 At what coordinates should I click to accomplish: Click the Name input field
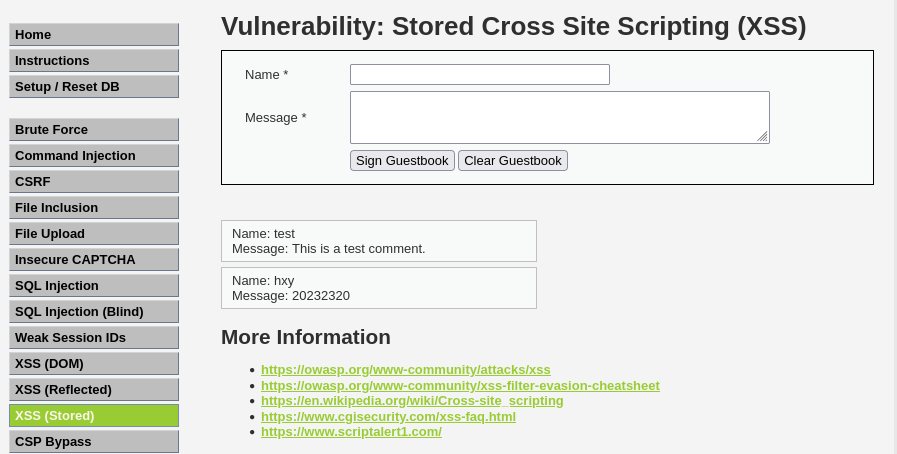[x=479, y=75]
